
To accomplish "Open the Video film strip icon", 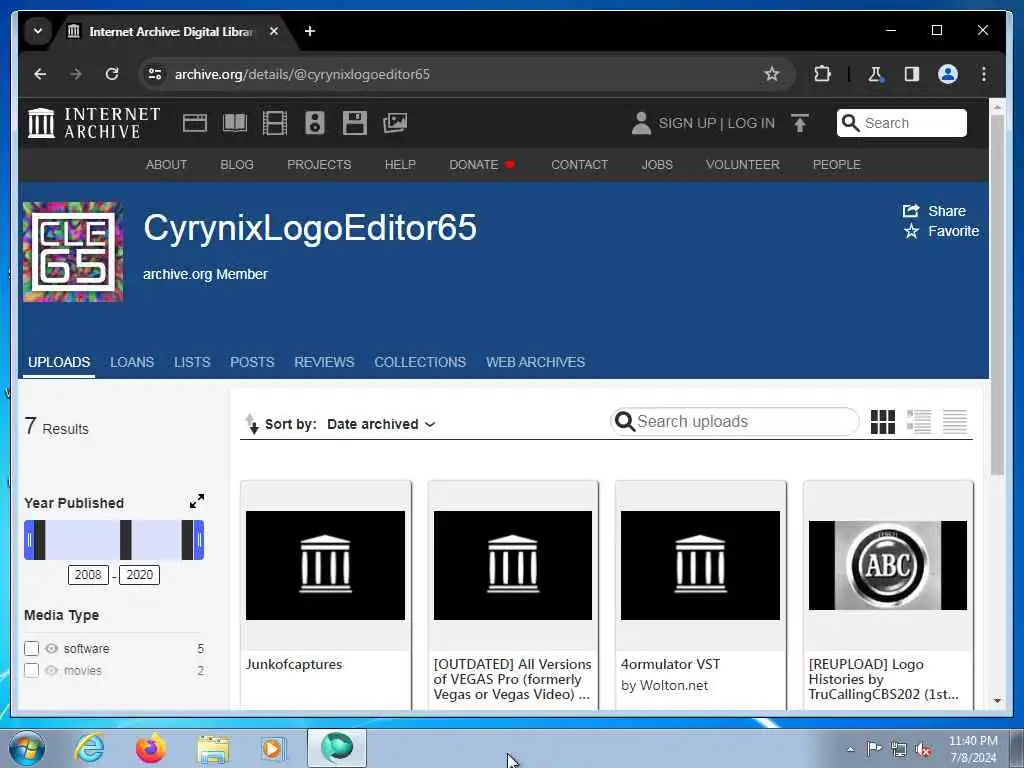I will click(x=275, y=123).
